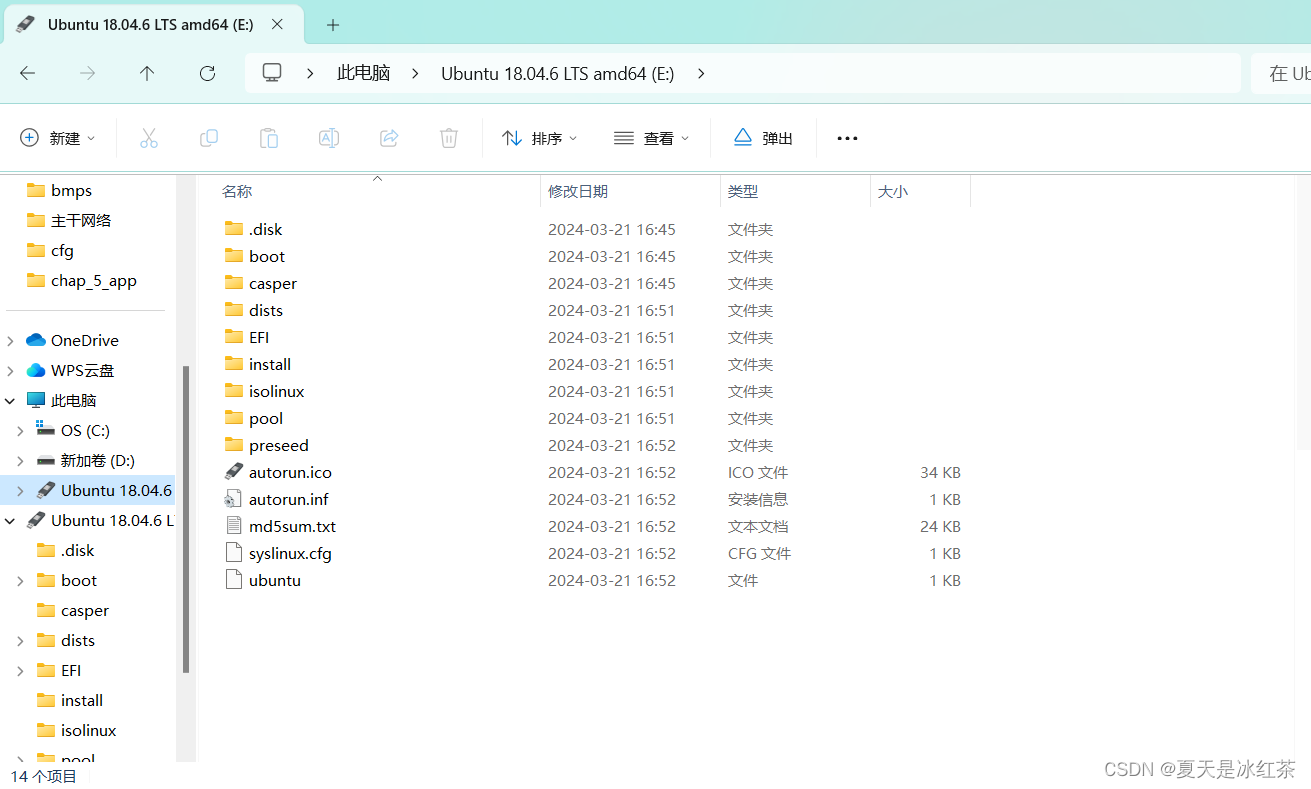Click the 14 个项目 status bar text
The height and width of the screenshot is (789, 1311).
click(44, 776)
